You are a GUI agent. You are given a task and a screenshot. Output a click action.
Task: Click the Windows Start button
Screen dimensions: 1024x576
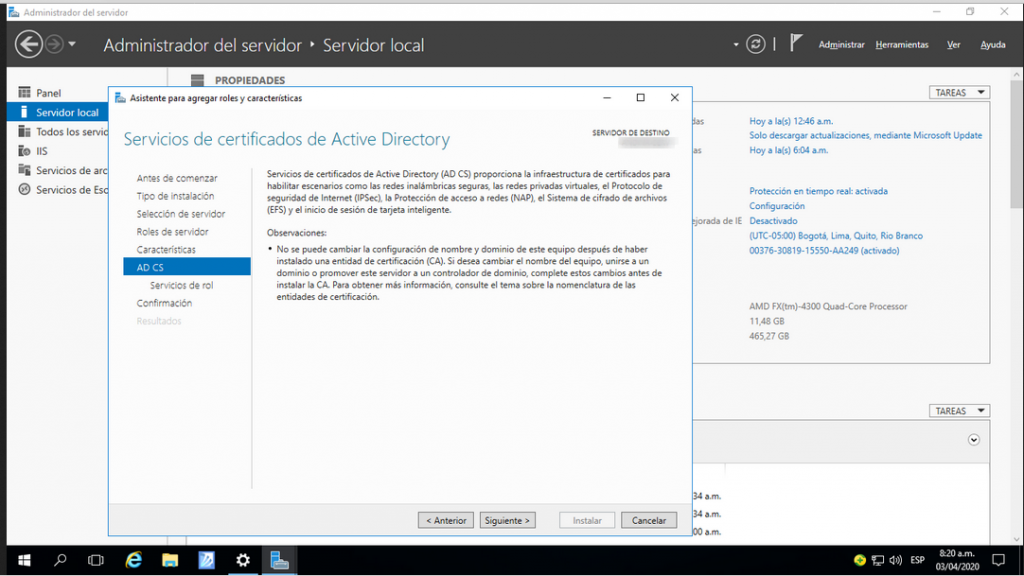point(24,560)
